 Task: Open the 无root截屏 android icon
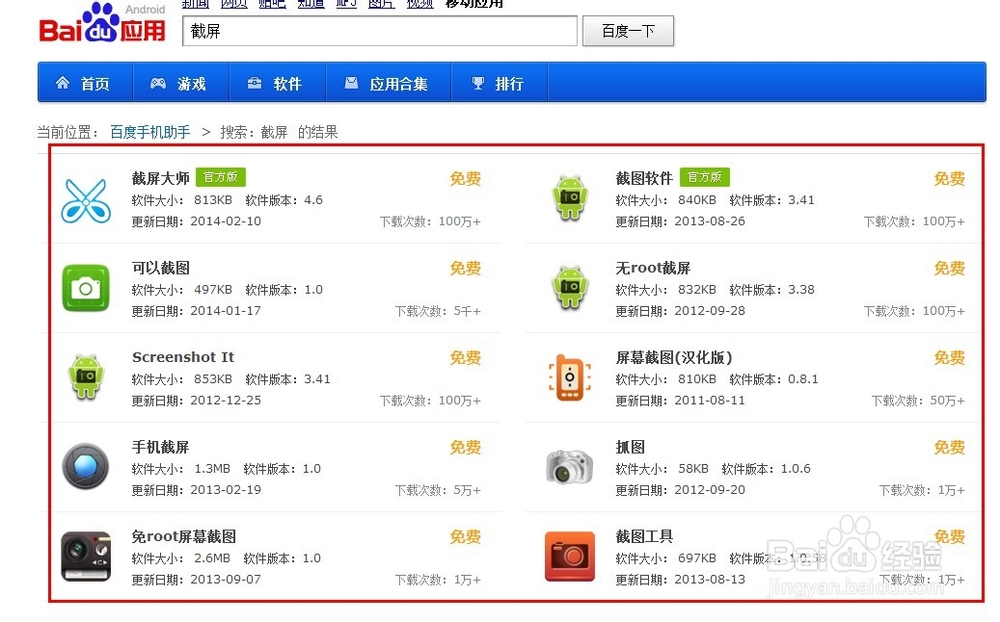click(x=570, y=288)
